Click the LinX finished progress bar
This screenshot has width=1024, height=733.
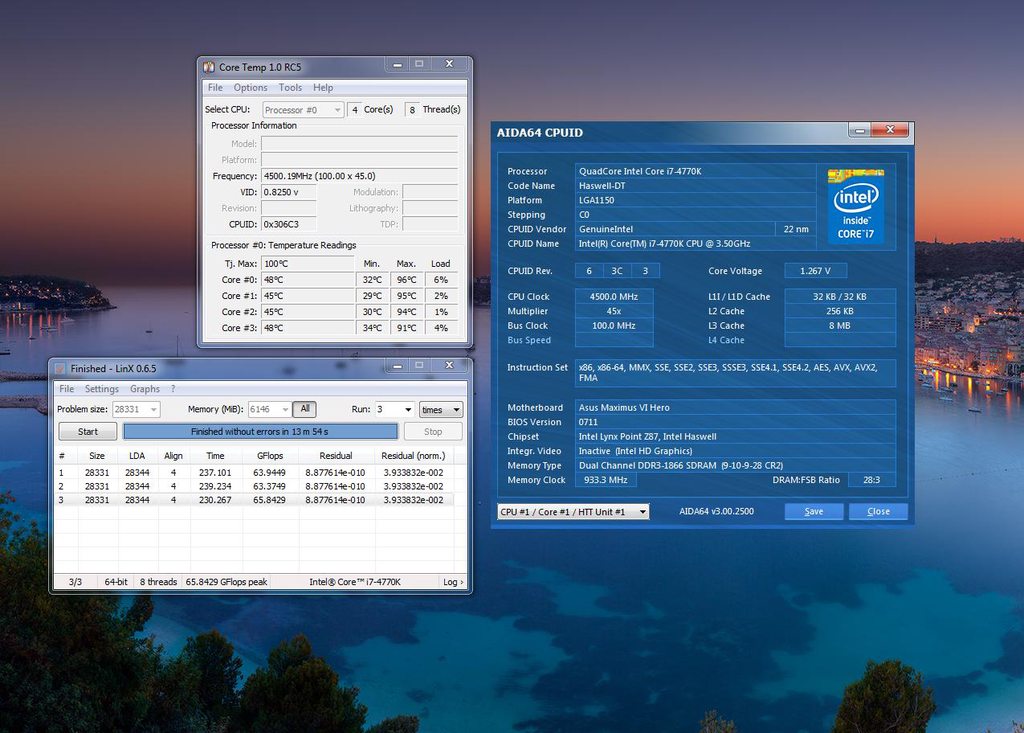click(260, 432)
